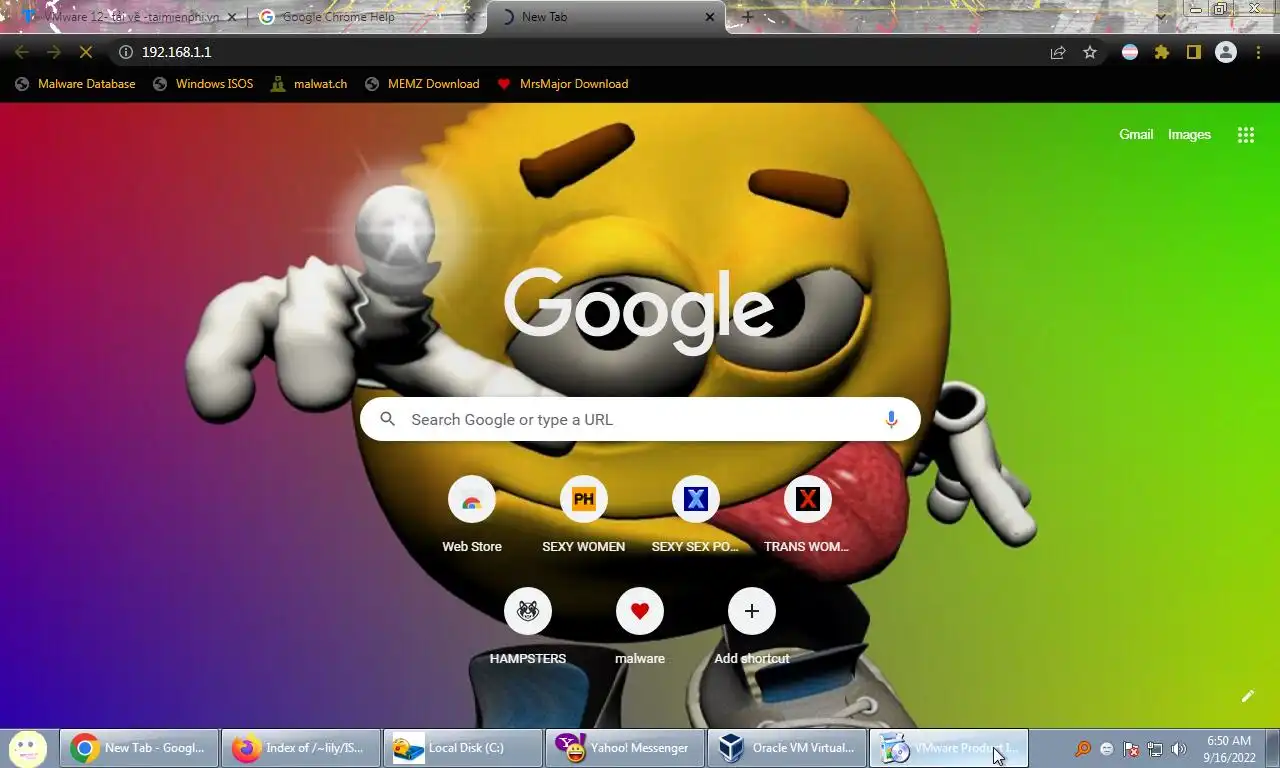Click the Add shortcut plus button
The width and height of the screenshot is (1280, 768).
click(752, 611)
